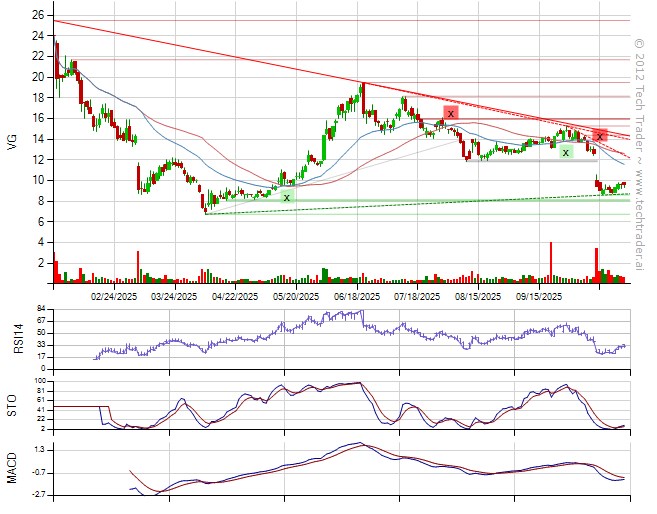Click the green X marker in September 2025
Viewport: 657px width, 514px height.
[565, 152]
